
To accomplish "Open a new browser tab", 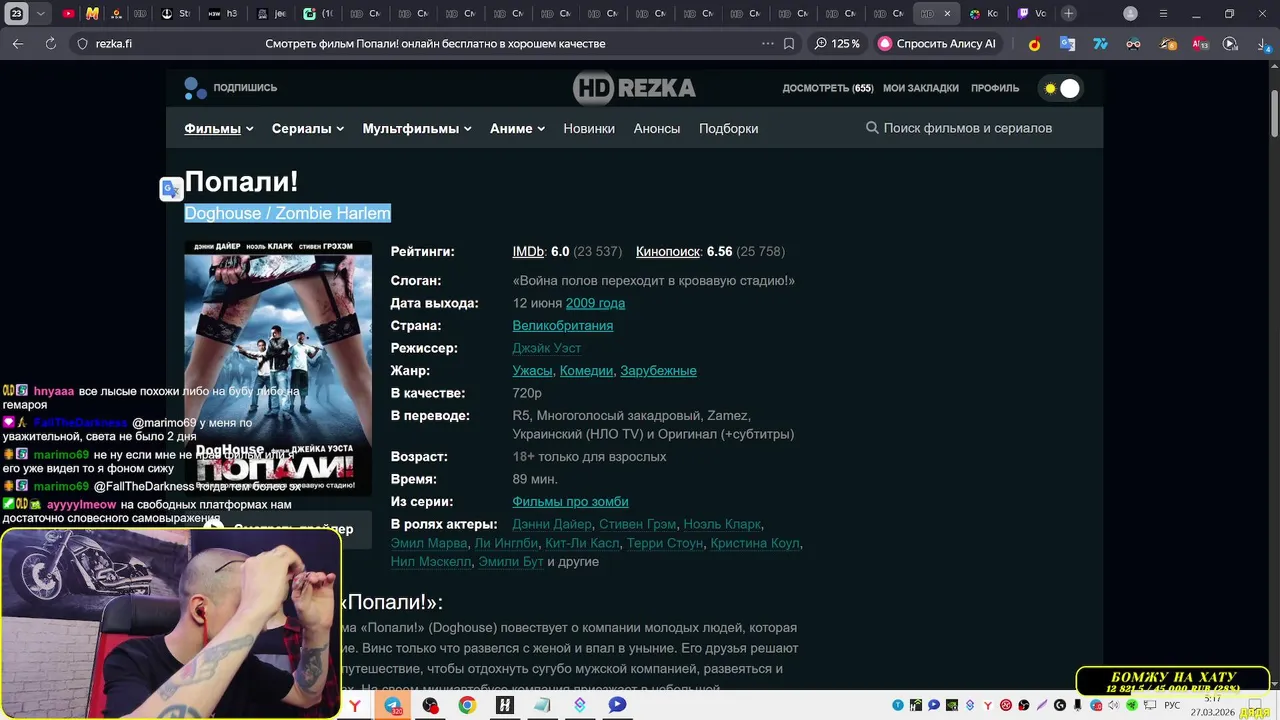I will click(x=1069, y=14).
